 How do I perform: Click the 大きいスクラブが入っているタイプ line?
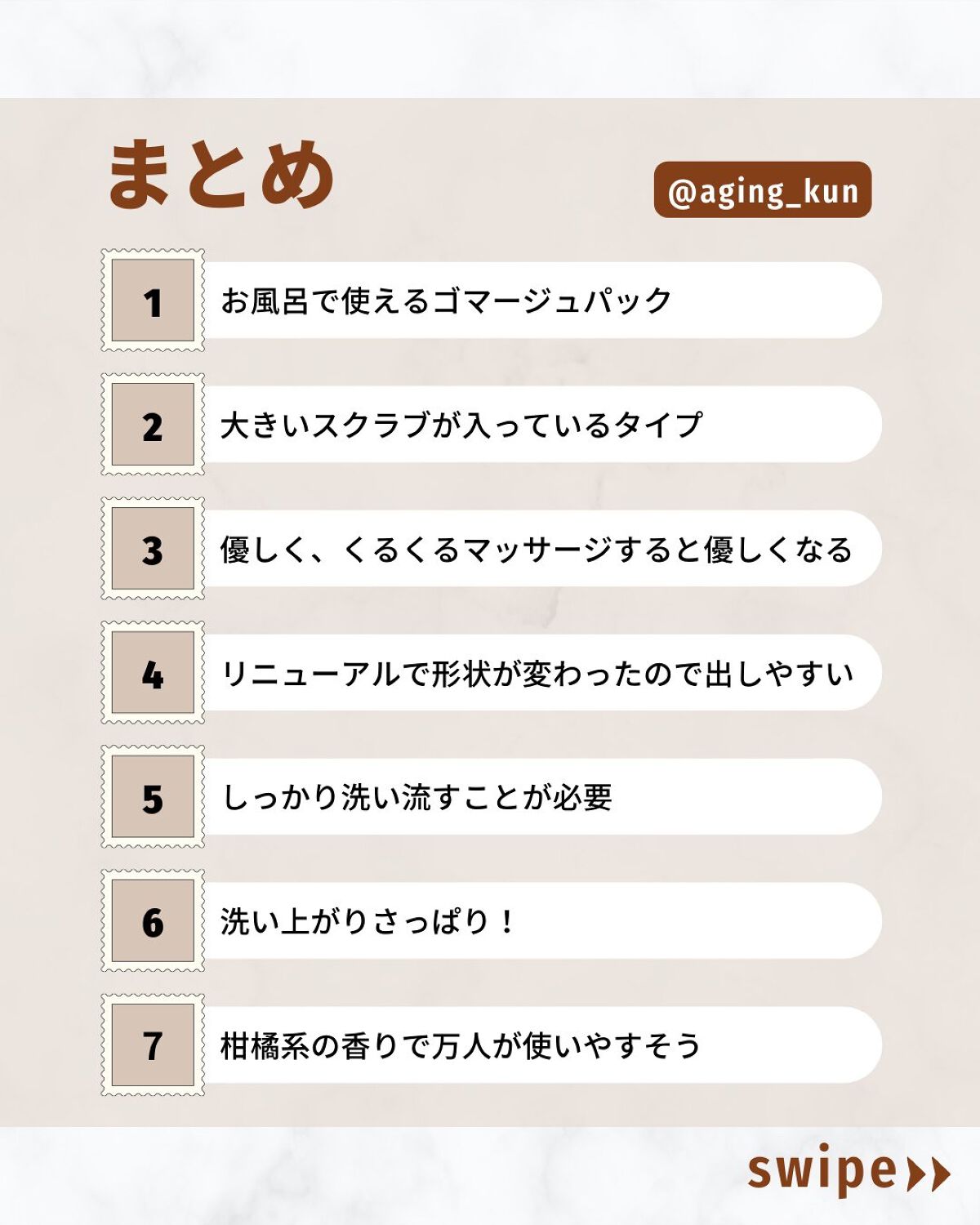pyautogui.click(x=461, y=425)
